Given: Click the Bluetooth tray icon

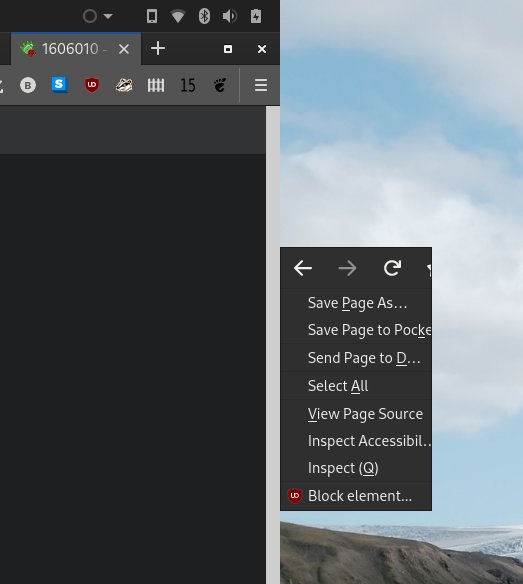Looking at the screenshot, I should tap(204, 16).
